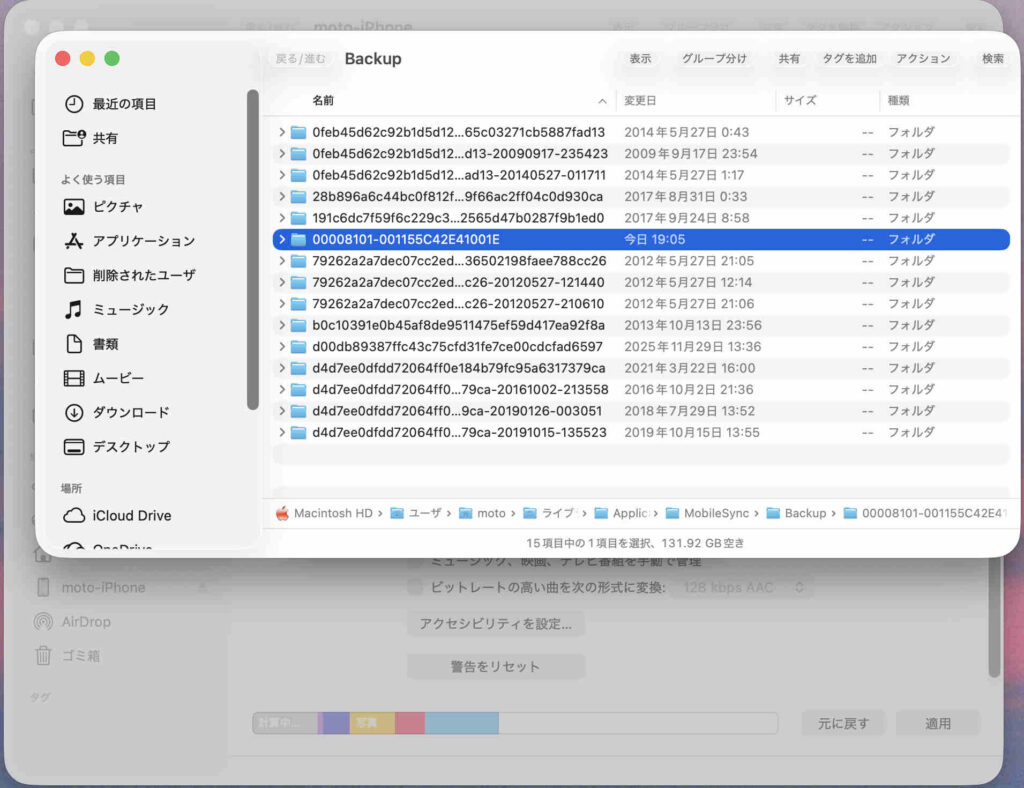The image size is (1024, 788).
Task: Click the アクセシビリティを設定... button
Action: (x=495, y=624)
